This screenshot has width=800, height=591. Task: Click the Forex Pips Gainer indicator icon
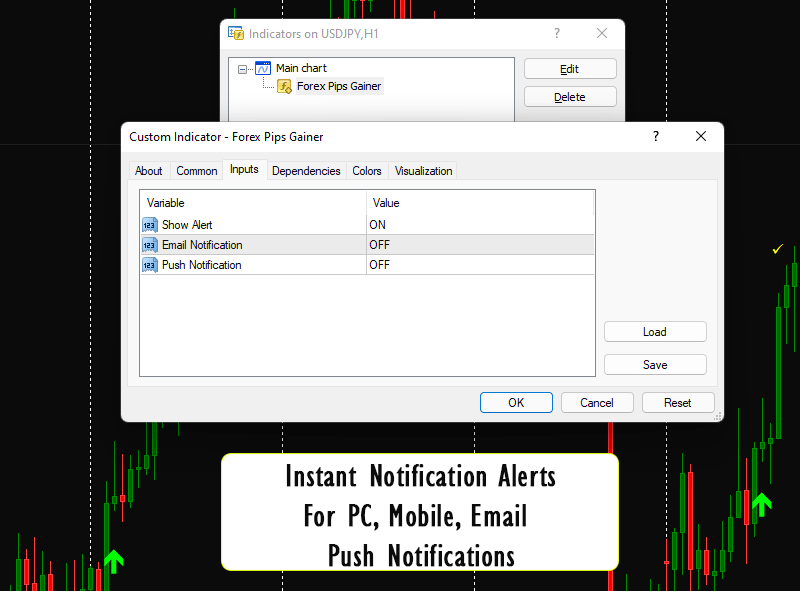(x=284, y=86)
